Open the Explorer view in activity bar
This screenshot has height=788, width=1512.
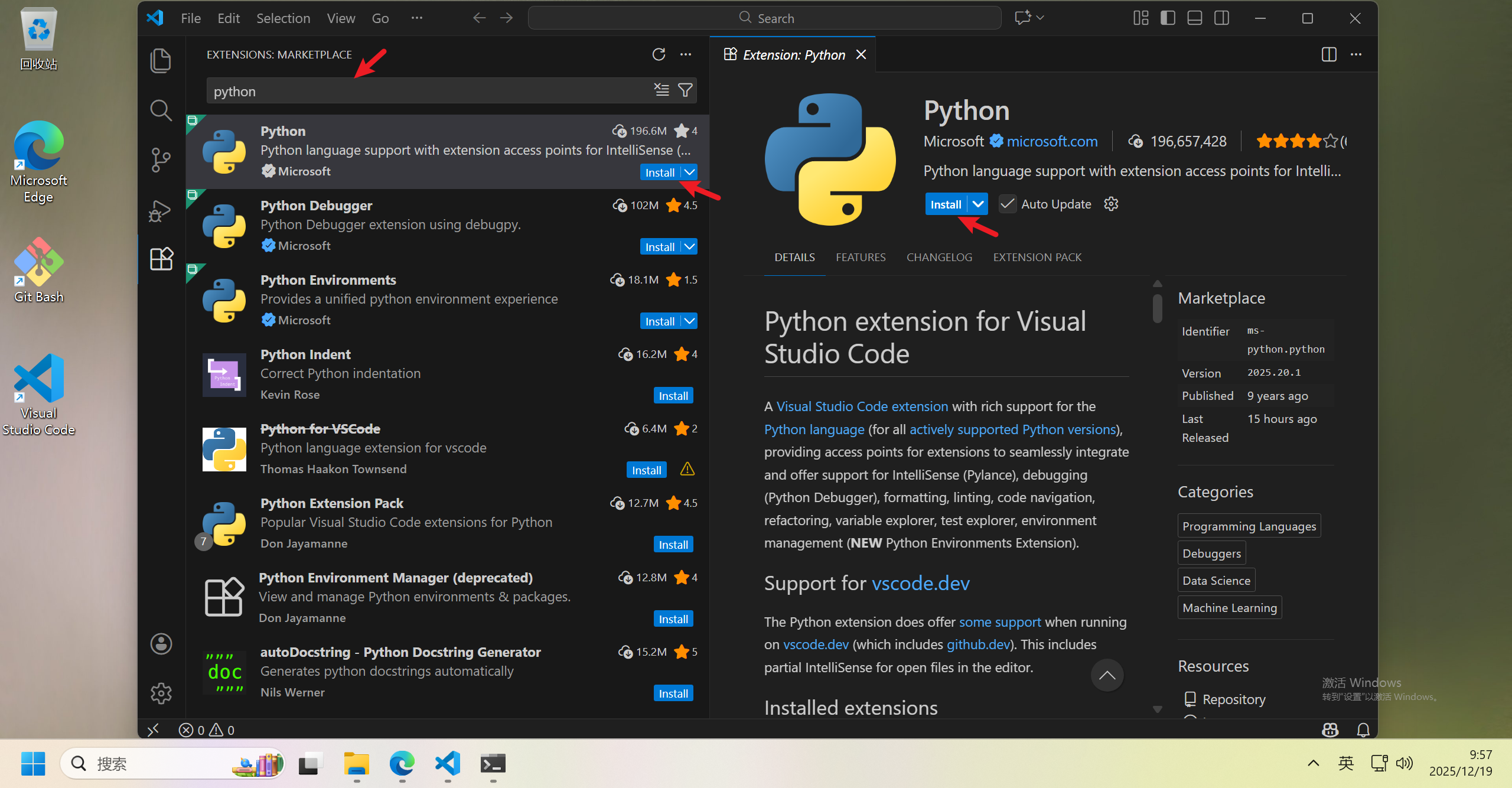point(161,61)
